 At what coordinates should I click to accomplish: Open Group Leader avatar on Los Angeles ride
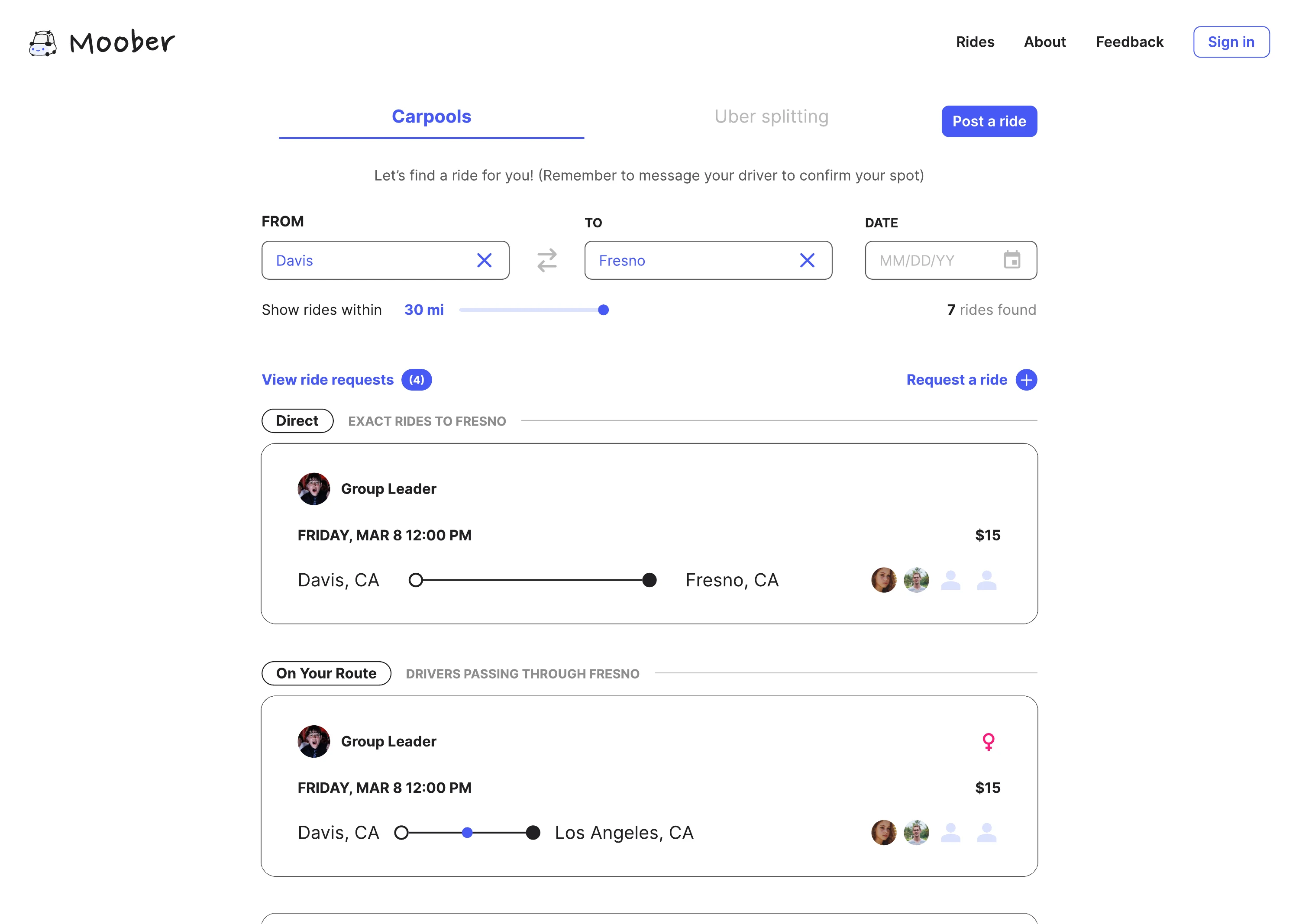pos(313,741)
